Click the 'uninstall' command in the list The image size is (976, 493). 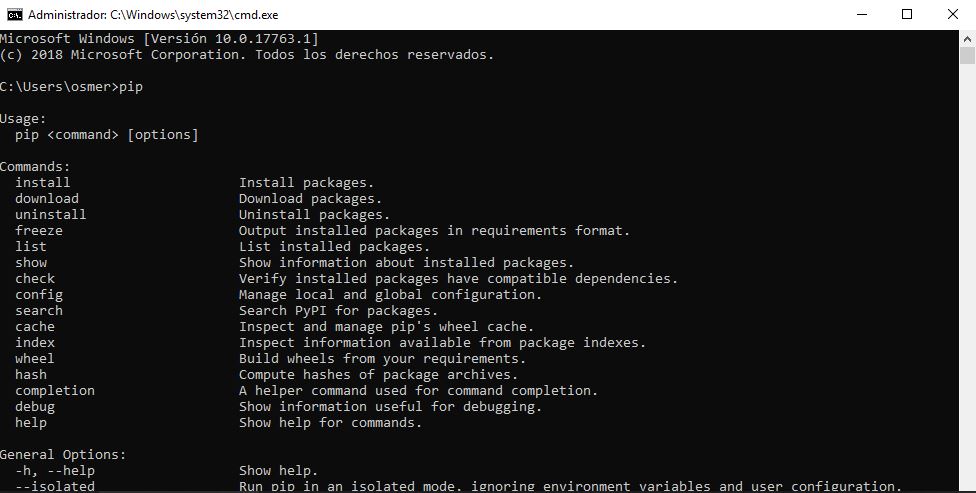(x=50, y=214)
